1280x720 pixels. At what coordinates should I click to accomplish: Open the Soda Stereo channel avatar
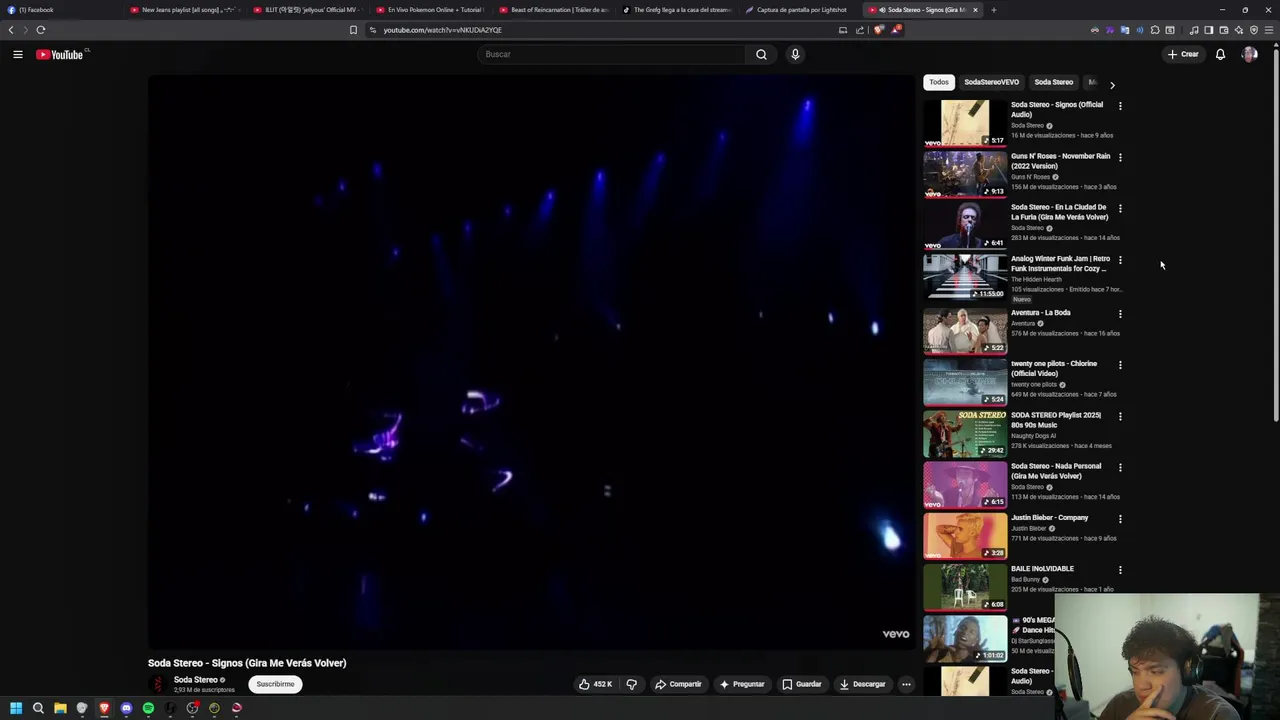[x=158, y=684]
